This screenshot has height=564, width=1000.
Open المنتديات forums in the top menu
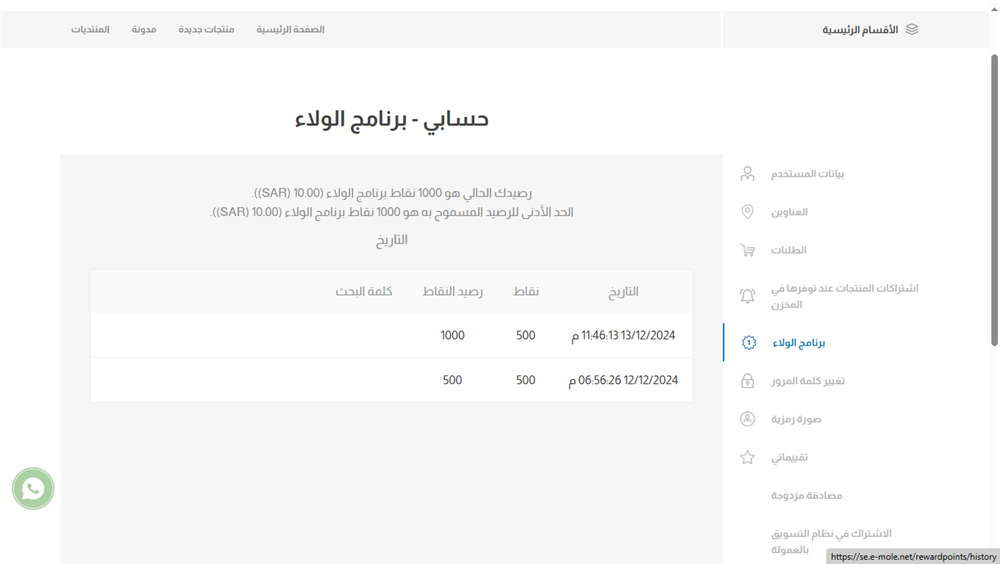90,30
